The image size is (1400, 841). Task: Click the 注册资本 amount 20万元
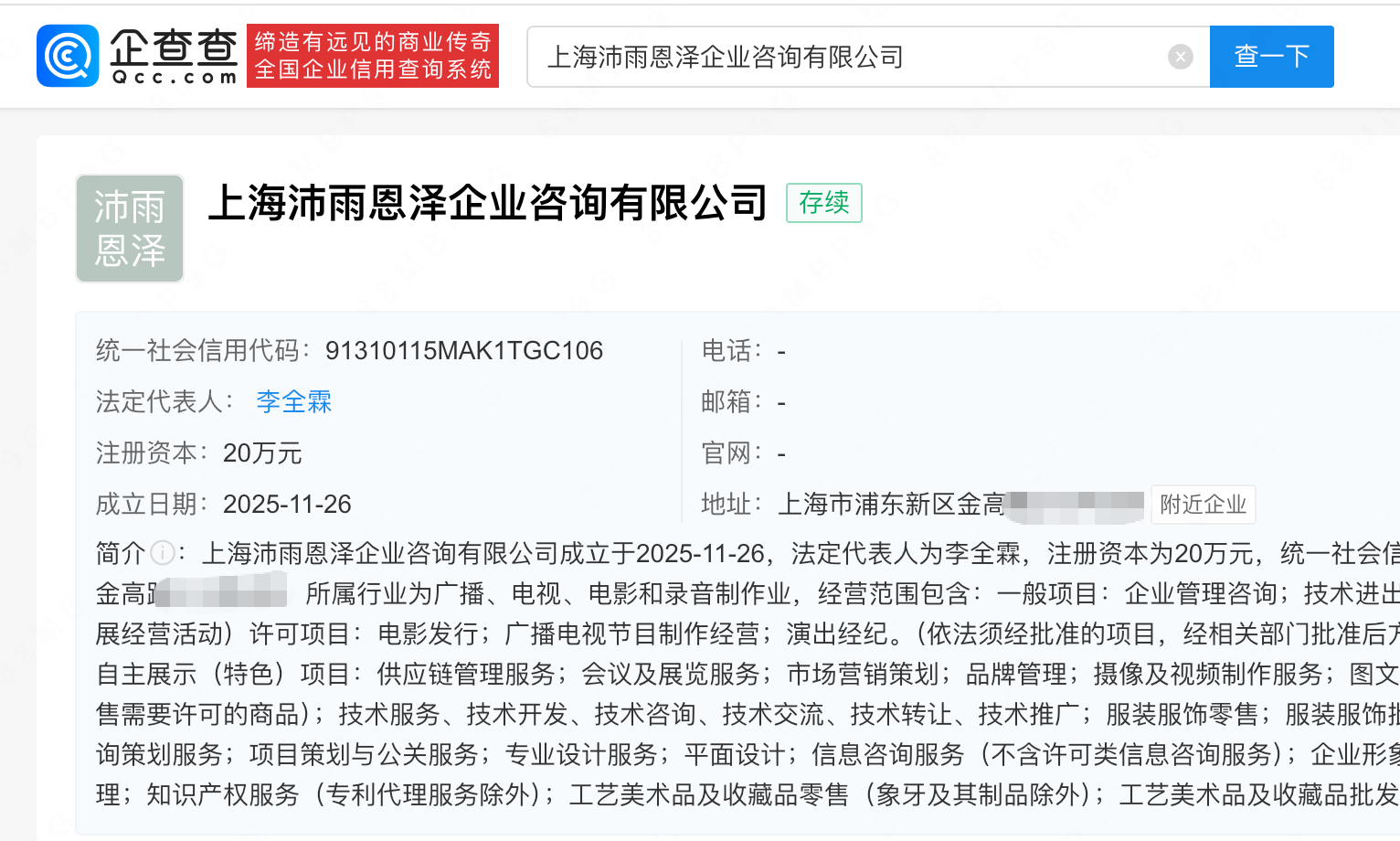click(x=261, y=452)
